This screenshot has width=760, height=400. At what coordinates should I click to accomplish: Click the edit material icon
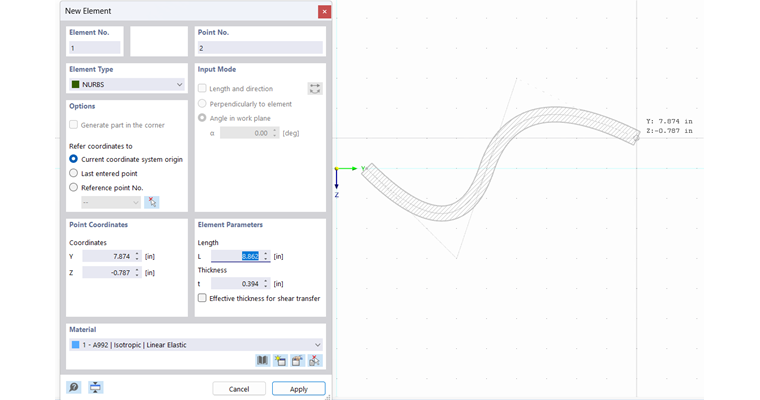[x=297, y=360]
